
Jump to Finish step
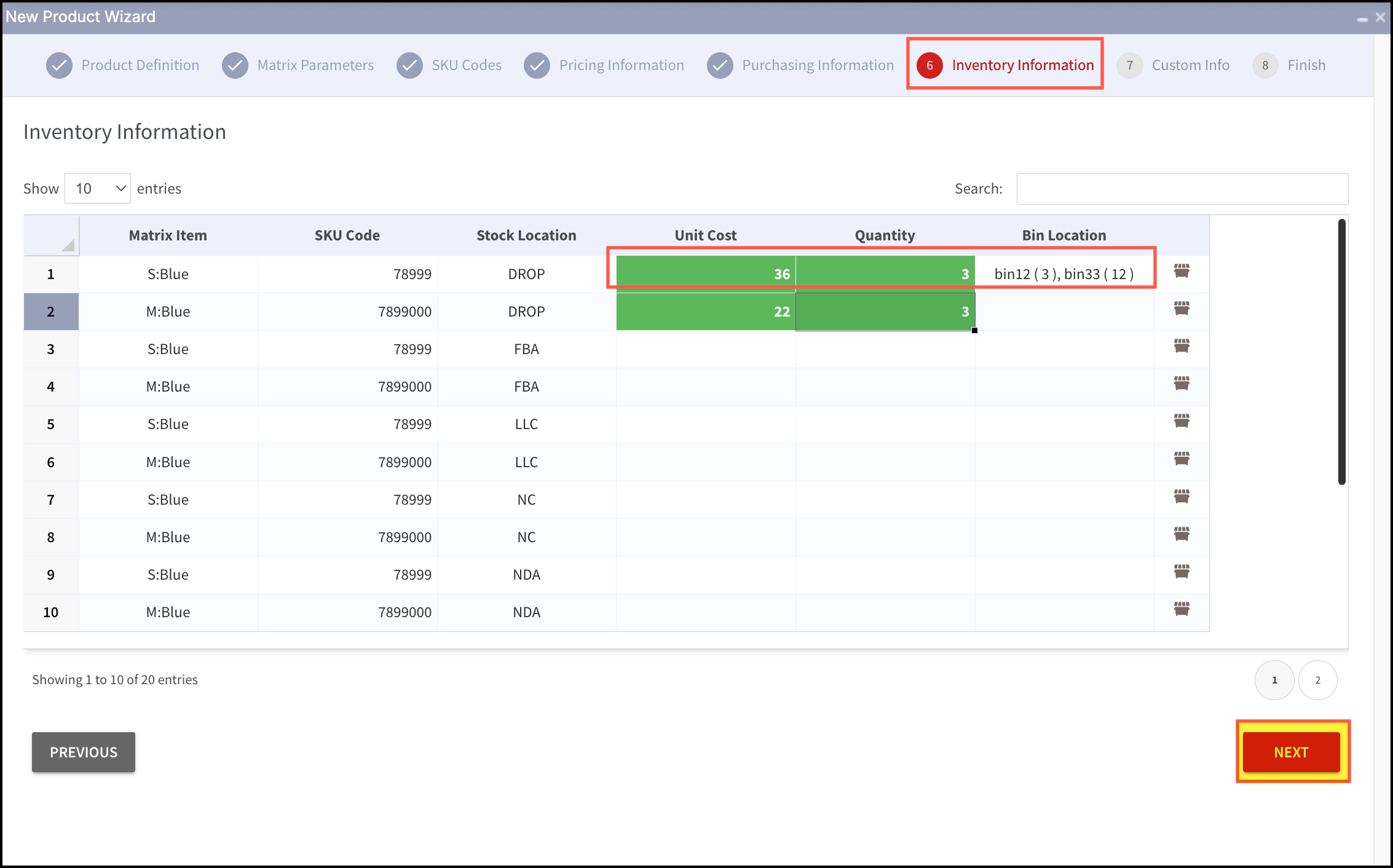tap(1306, 65)
